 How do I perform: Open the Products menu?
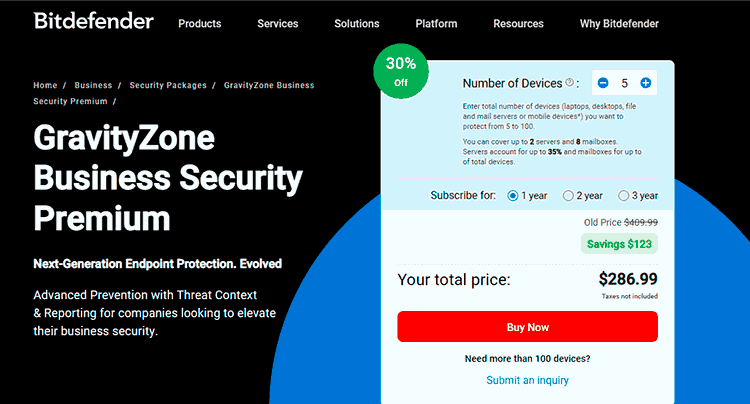(x=199, y=23)
